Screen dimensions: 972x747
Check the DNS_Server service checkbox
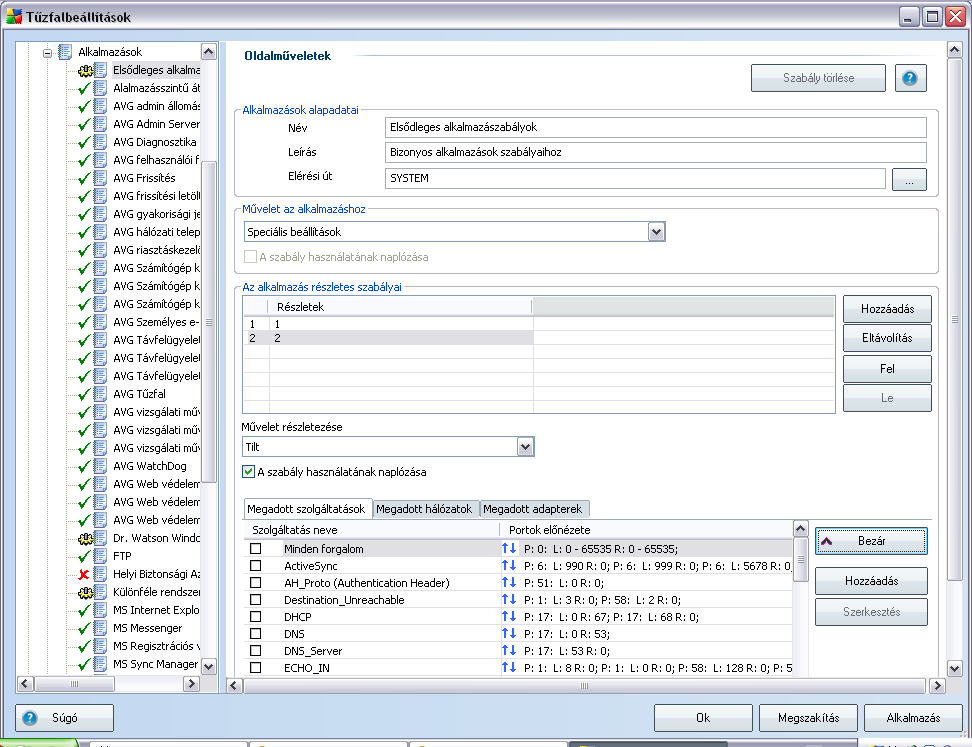(255, 650)
